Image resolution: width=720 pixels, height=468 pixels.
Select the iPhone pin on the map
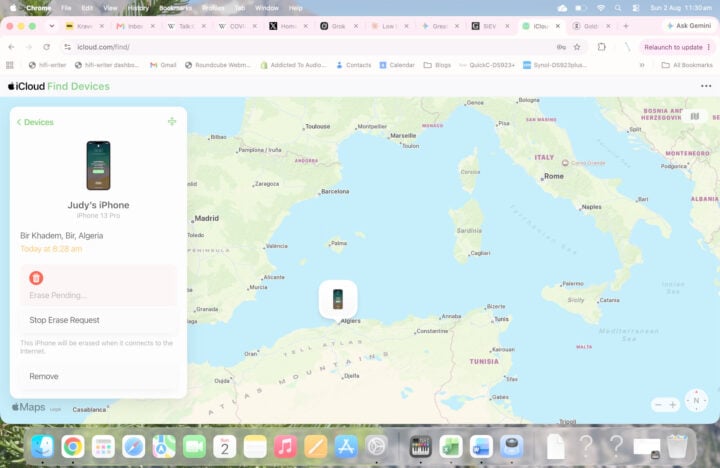click(338, 299)
